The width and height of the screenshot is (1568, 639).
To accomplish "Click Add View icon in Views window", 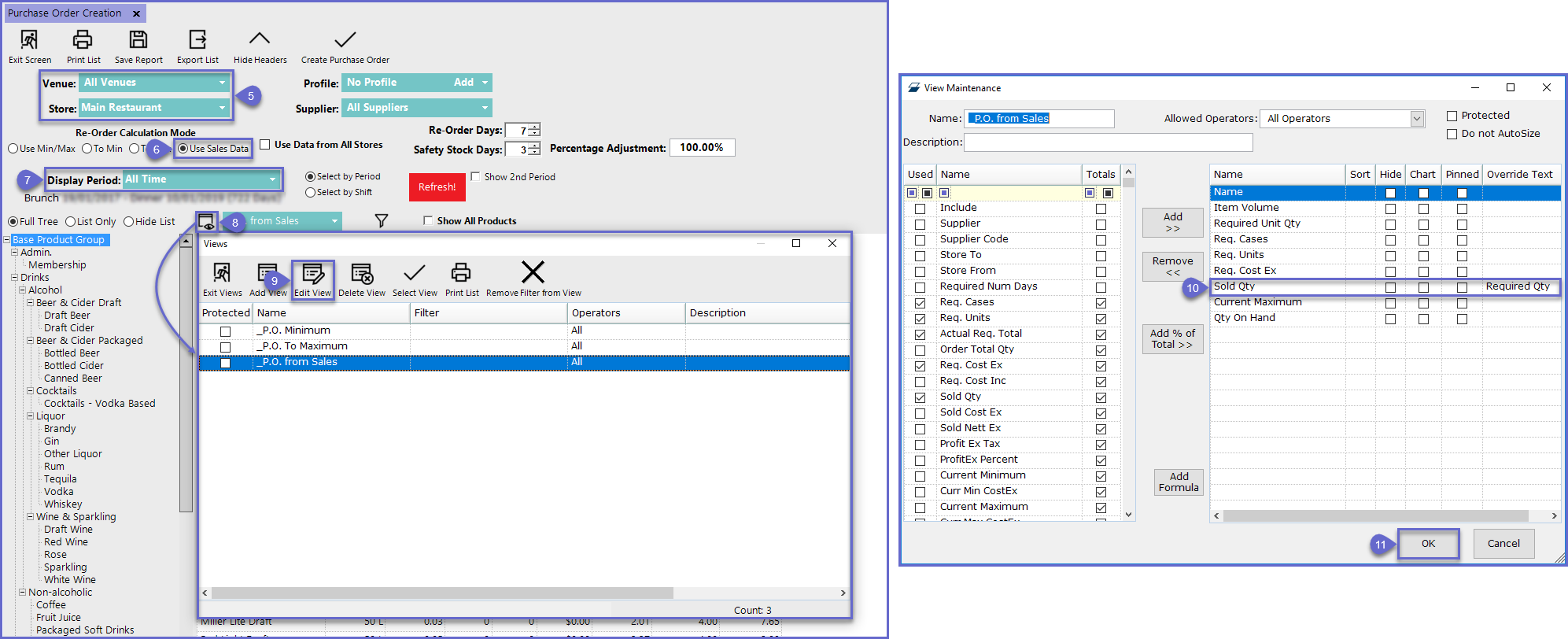I will pyautogui.click(x=267, y=273).
